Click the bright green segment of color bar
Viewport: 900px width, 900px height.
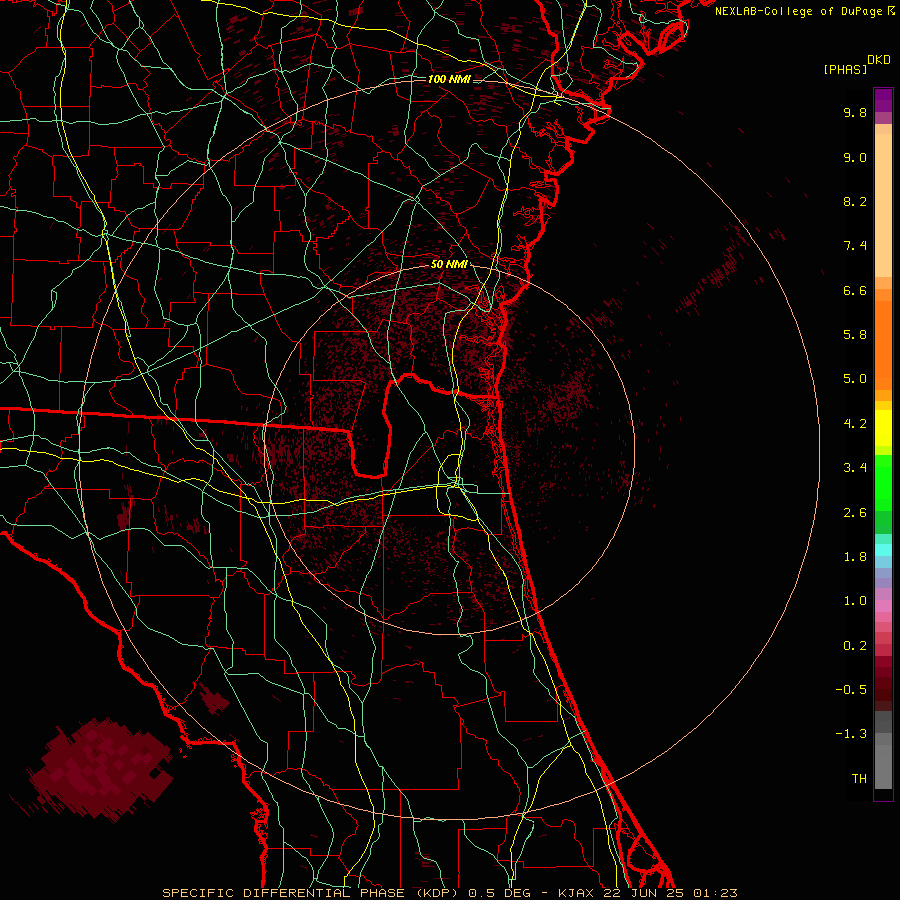click(x=883, y=483)
